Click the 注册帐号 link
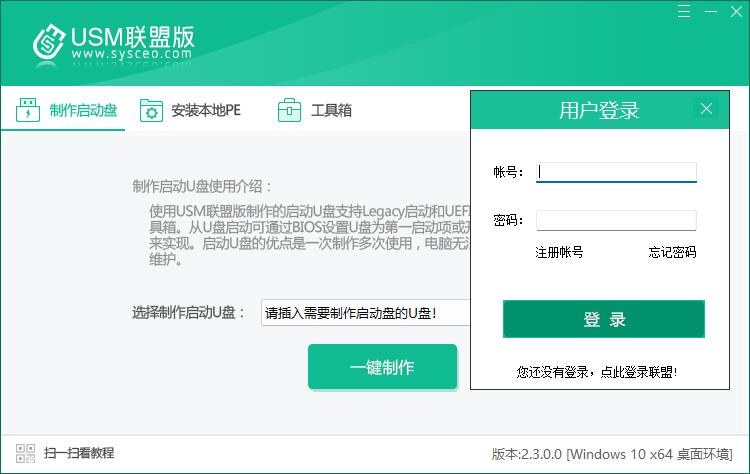This screenshot has width=750, height=474. [x=559, y=252]
